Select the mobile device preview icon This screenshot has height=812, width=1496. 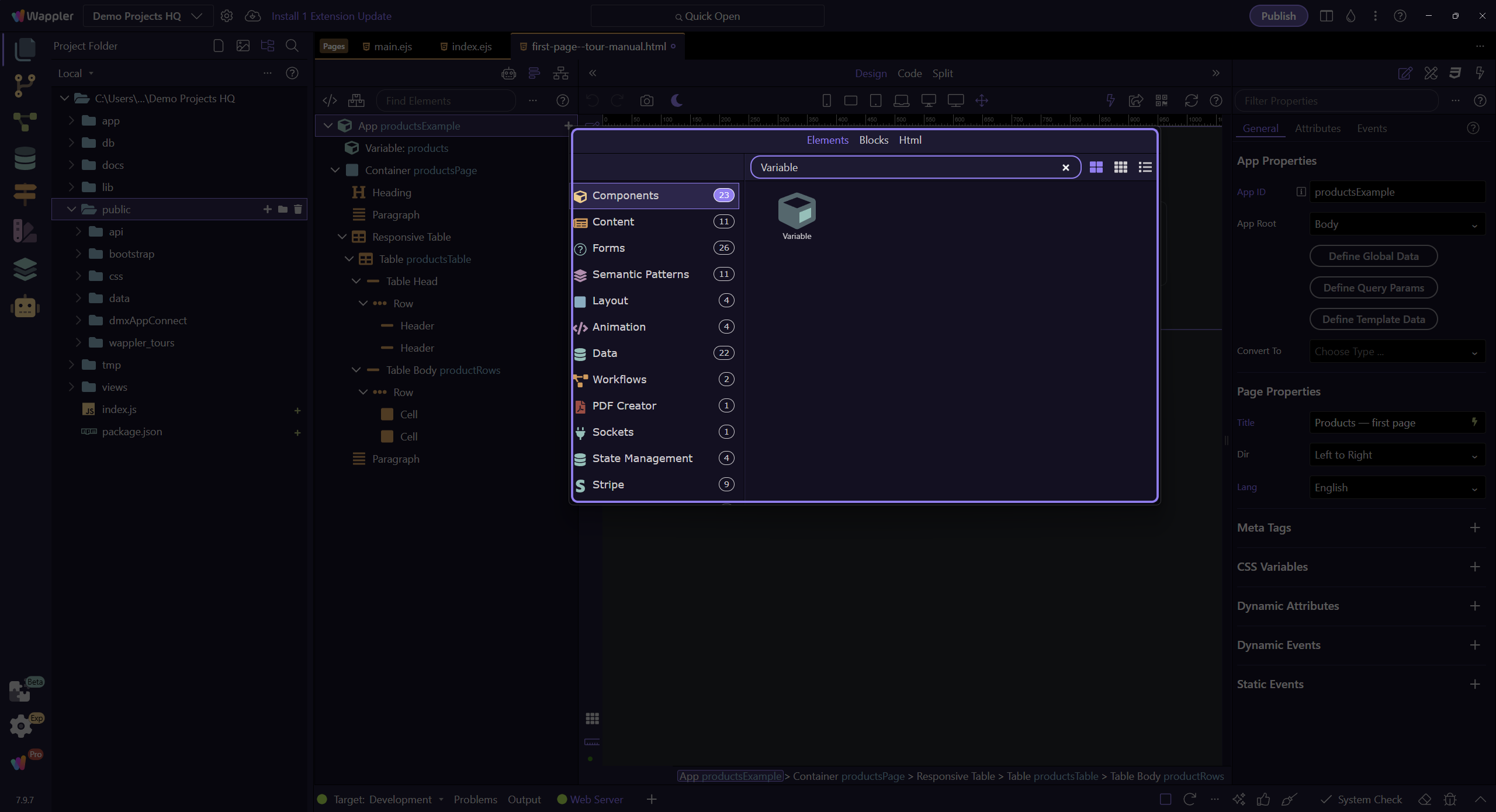click(x=826, y=100)
